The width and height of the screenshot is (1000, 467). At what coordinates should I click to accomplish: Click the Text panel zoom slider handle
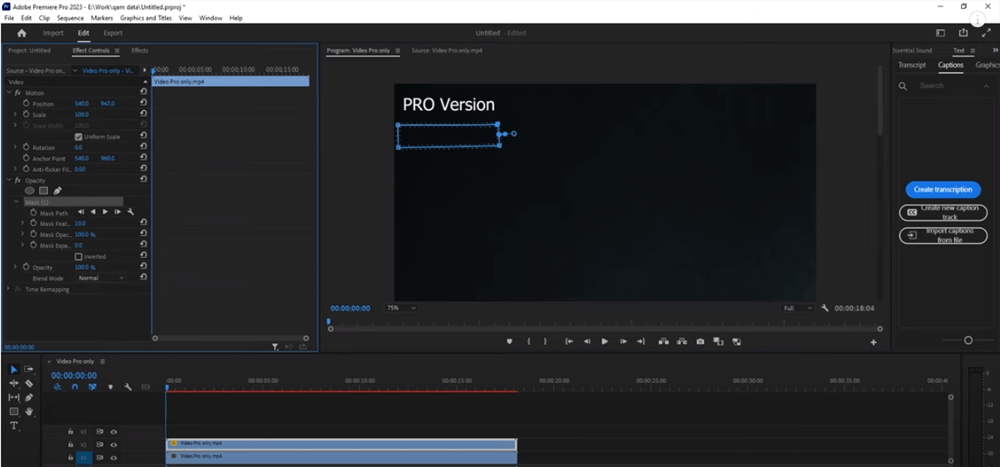pos(968,341)
